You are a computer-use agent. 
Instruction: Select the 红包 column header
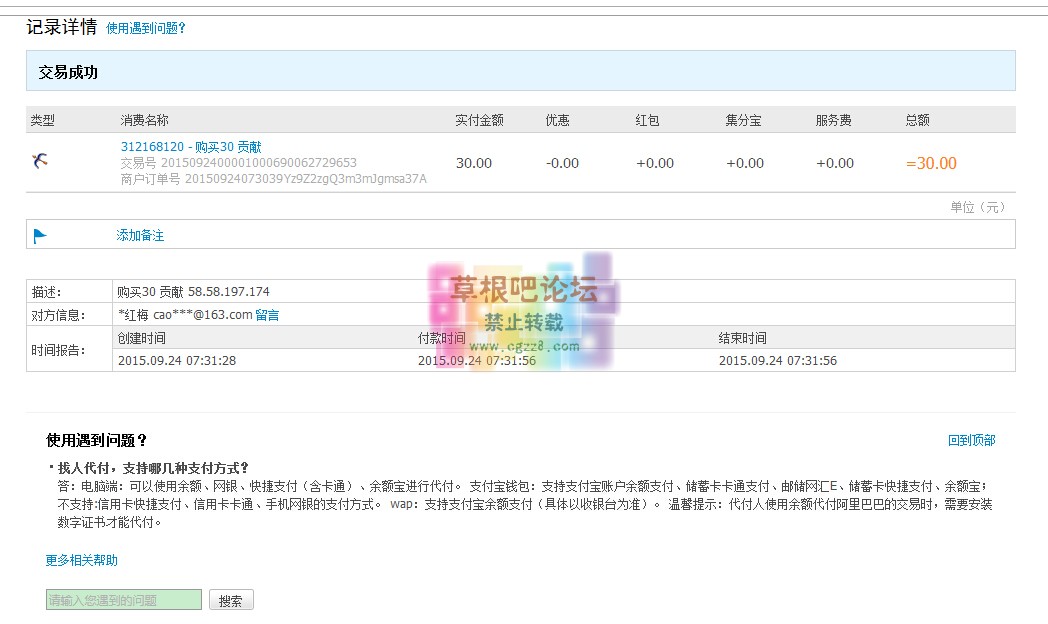647,120
